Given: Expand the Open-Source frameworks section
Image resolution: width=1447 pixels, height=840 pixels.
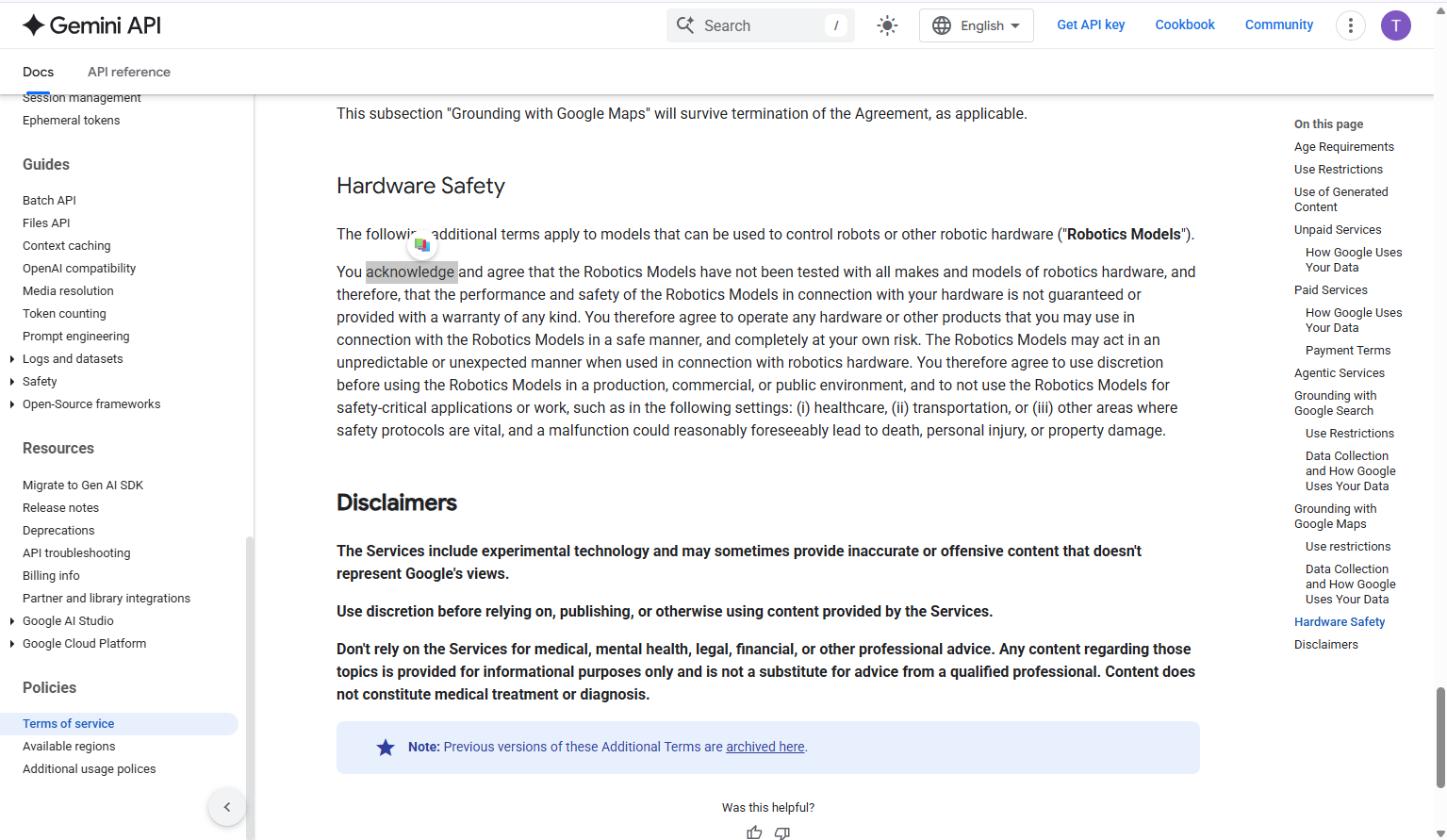Looking at the screenshot, I should (11, 404).
